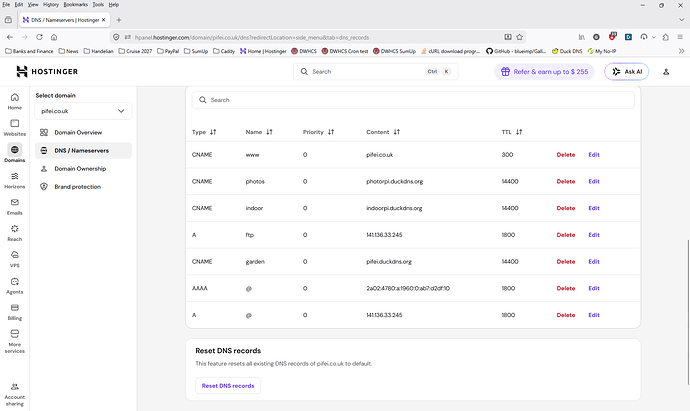Click Reset DNS records button
This screenshot has height=411, width=690.
pos(228,385)
